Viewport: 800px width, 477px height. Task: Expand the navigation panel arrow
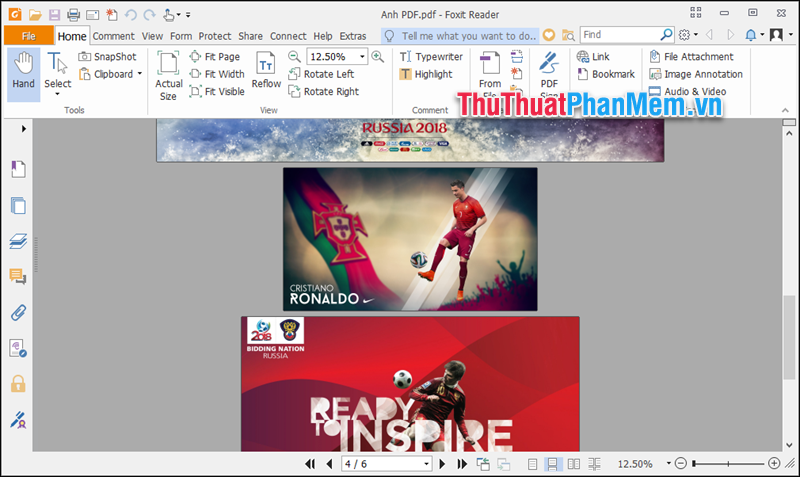(23, 129)
